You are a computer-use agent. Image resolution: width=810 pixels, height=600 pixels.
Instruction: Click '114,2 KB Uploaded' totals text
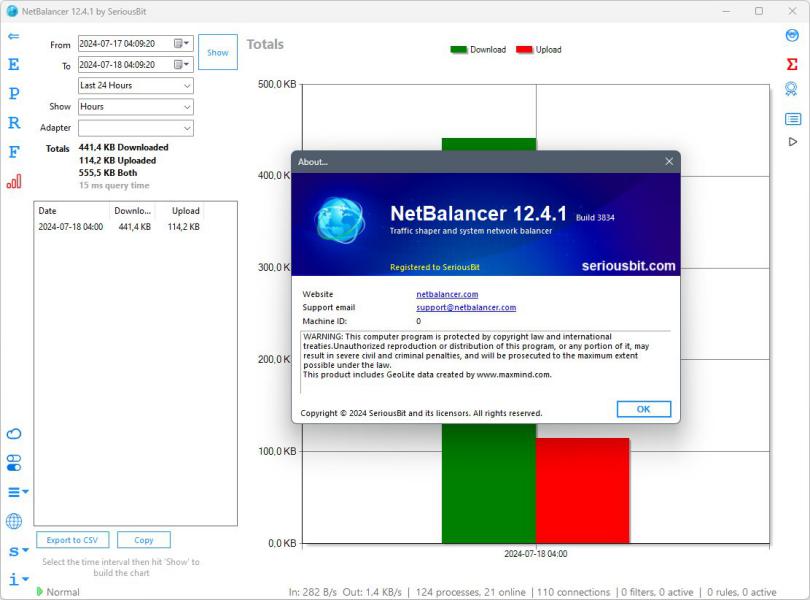point(117,161)
